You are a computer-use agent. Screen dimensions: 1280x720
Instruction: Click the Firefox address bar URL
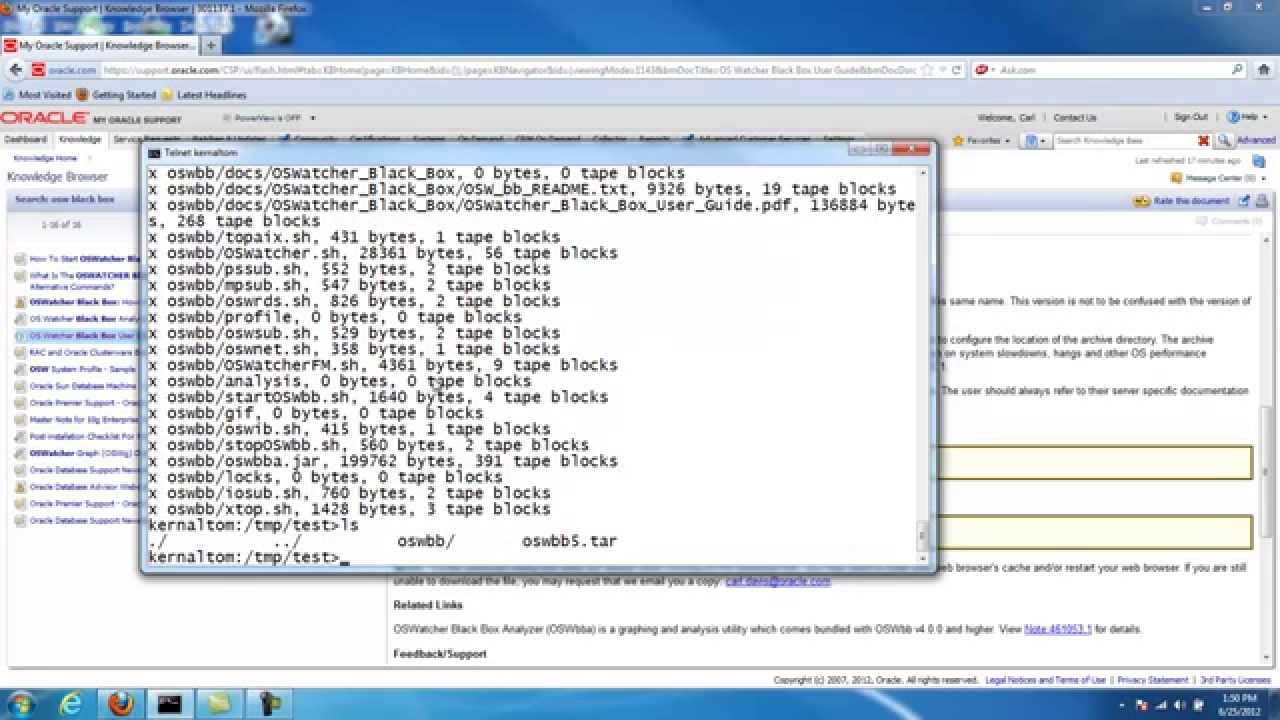click(x=510, y=70)
